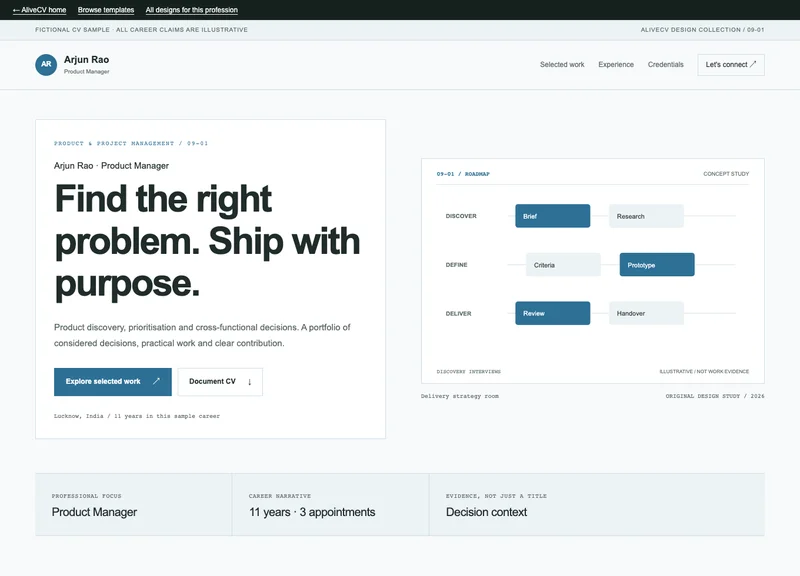800x576 pixels.
Task: Click the DEFINE row label
Action: 456,265
